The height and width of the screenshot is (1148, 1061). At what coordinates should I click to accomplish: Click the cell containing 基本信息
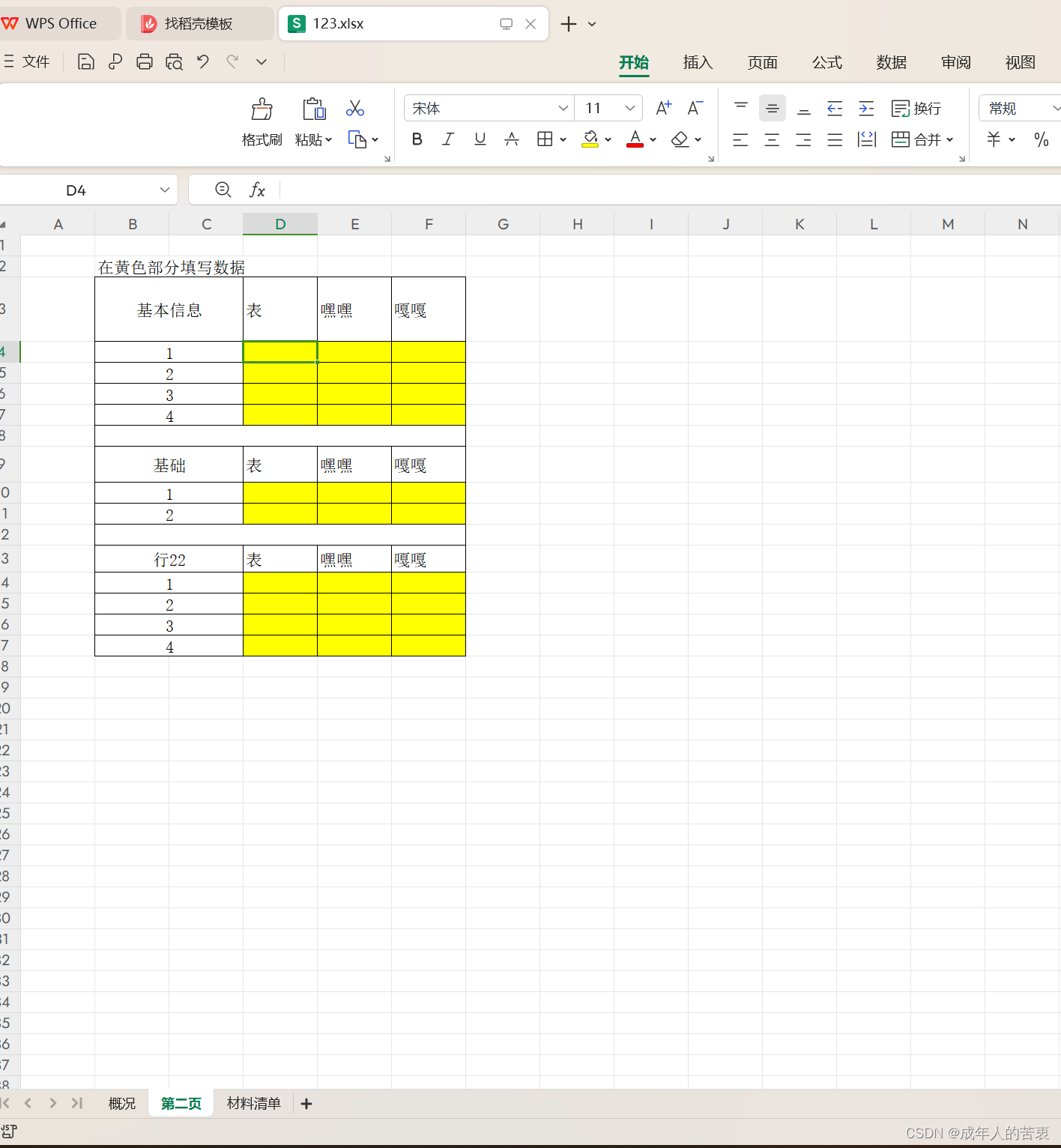(169, 309)
